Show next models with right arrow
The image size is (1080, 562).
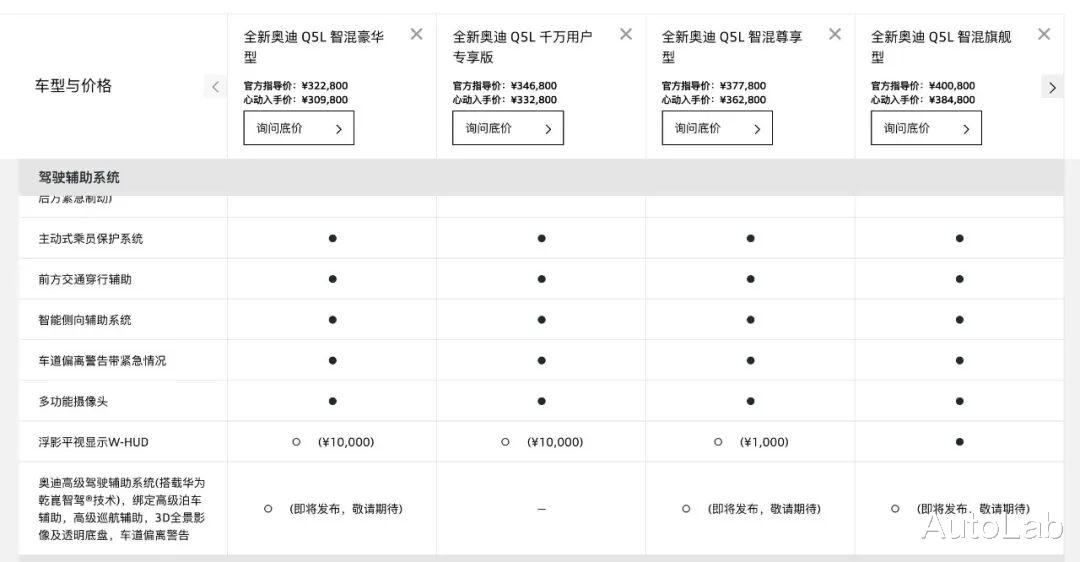(1052, 87)
